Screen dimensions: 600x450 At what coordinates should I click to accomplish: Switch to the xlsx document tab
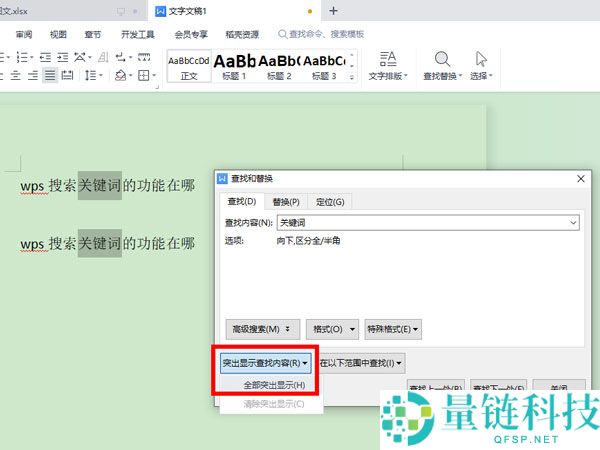coord(73,11)
